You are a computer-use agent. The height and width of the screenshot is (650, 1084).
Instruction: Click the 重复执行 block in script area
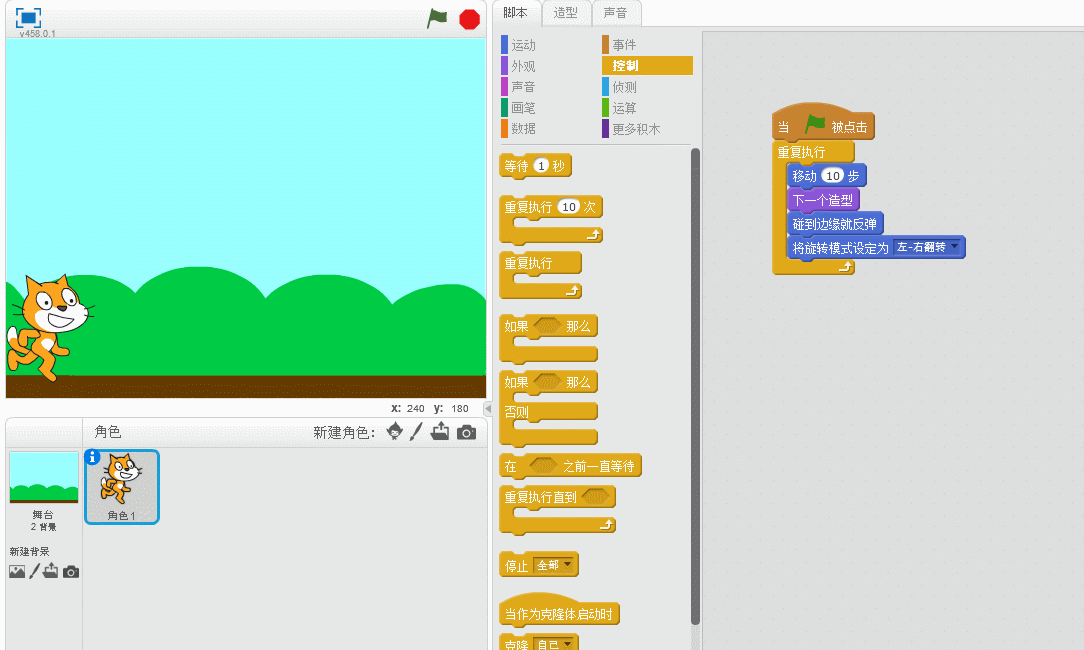pos(802,152)
